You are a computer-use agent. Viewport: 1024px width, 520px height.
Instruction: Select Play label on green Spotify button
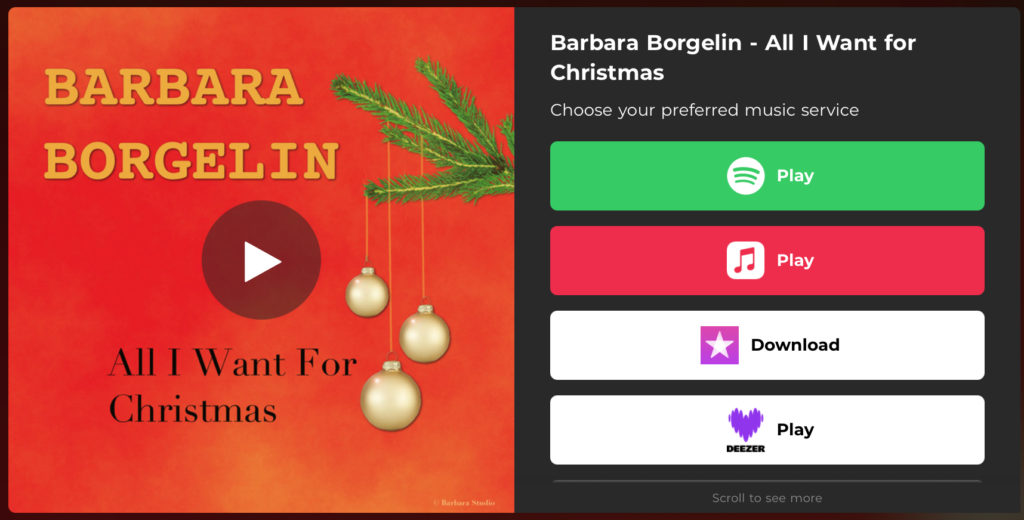point(795,176)
